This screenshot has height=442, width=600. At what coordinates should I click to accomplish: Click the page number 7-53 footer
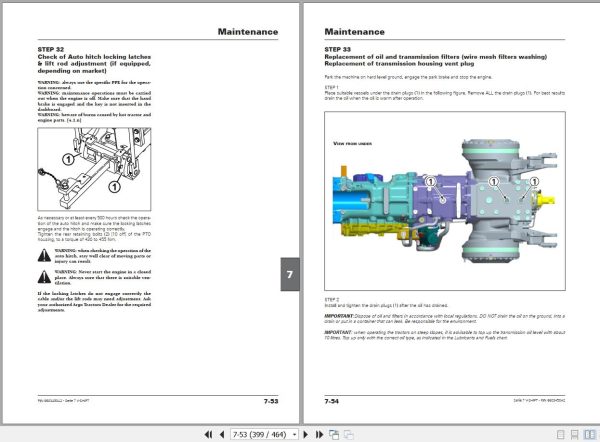pos(271,401)
